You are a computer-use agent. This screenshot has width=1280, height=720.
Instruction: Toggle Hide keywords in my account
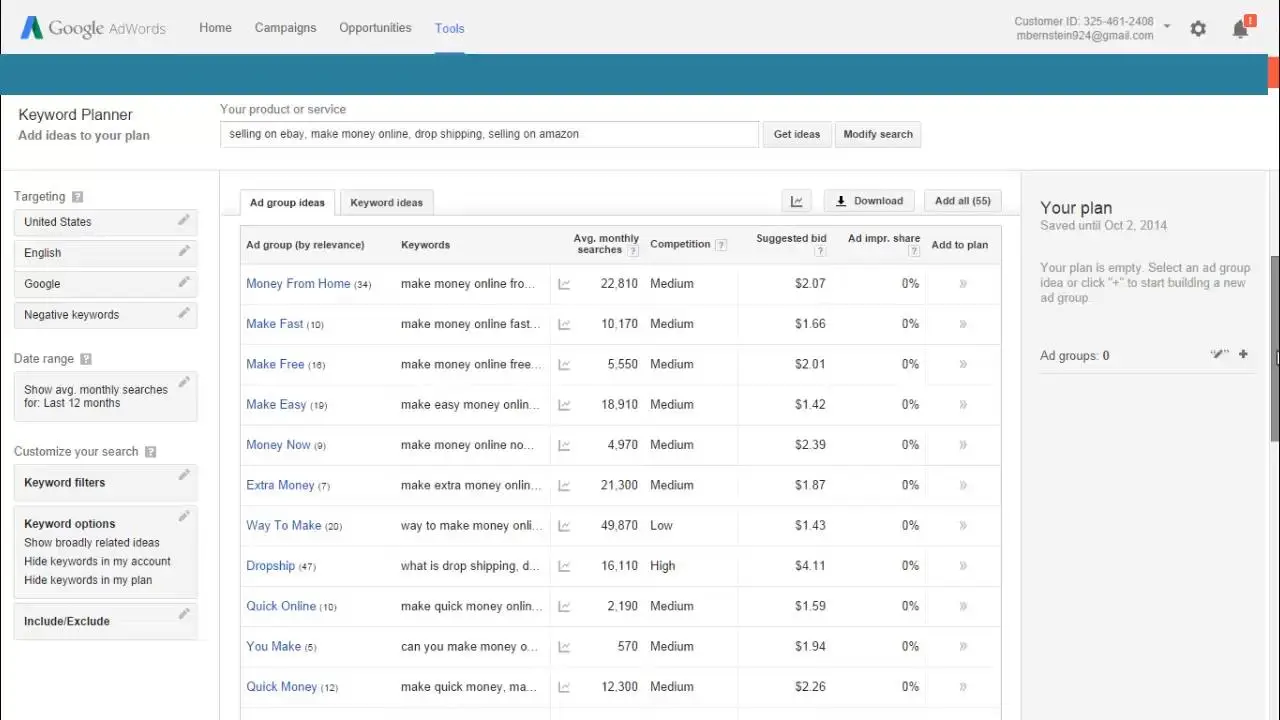pos(97,562)
